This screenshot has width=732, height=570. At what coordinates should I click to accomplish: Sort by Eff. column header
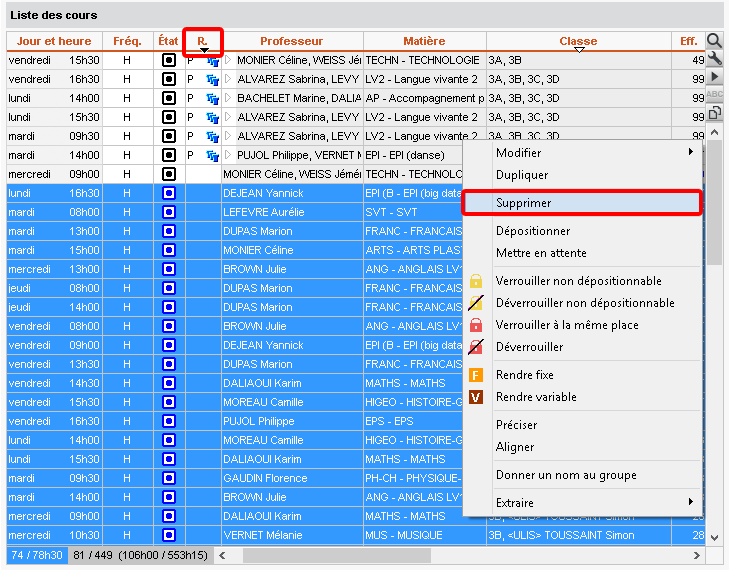pos(689,41)
